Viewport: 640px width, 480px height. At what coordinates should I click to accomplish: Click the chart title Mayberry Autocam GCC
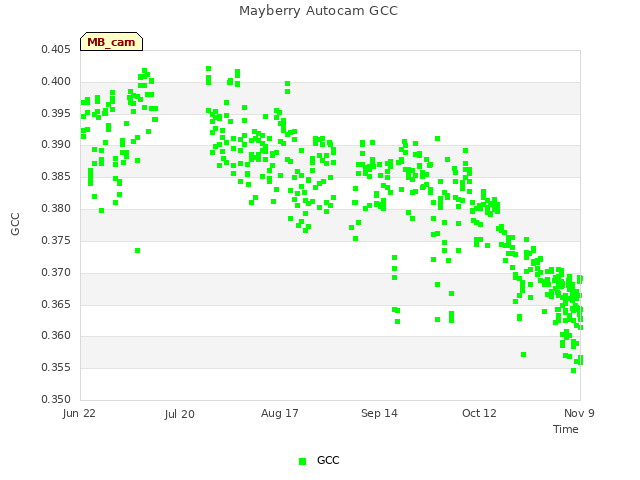pyautogui.click(x=318, y=11)
